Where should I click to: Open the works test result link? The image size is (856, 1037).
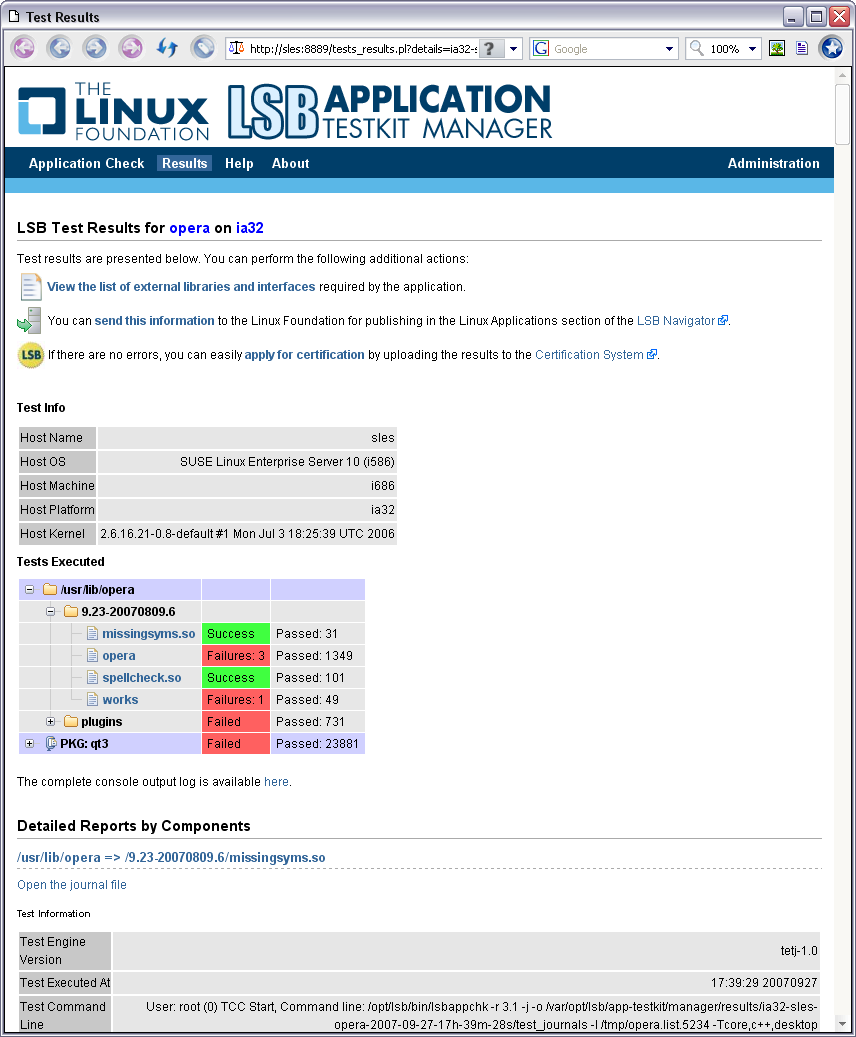pos(120,700)
